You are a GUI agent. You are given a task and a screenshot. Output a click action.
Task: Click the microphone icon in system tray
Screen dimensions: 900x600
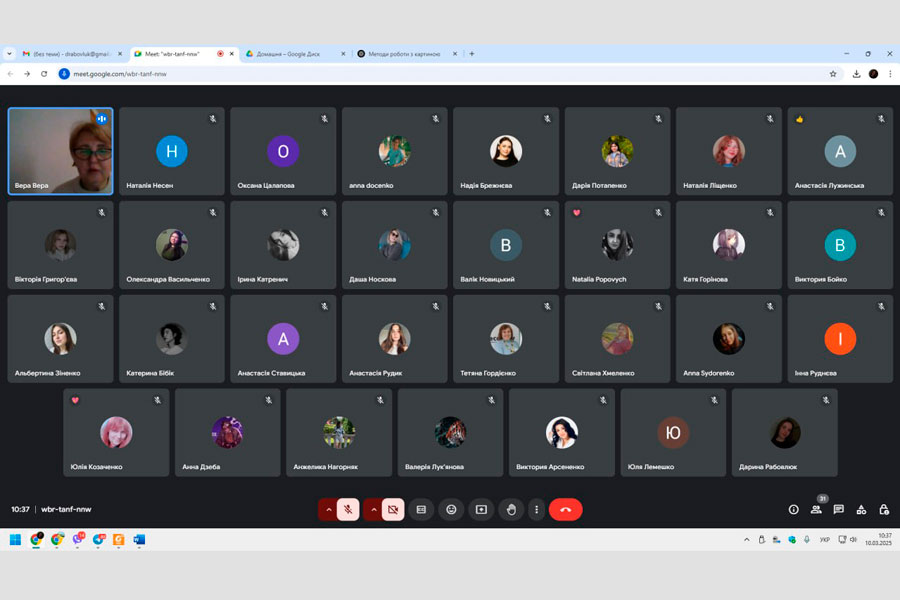pyautogui.click(x=807, y=539)
